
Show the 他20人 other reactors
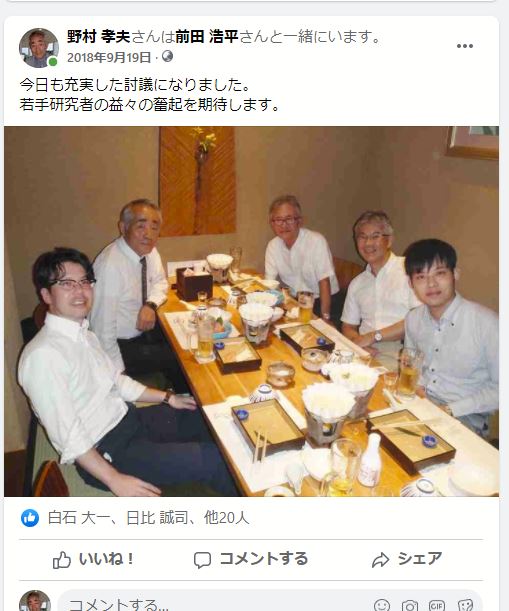pos(226,518)
